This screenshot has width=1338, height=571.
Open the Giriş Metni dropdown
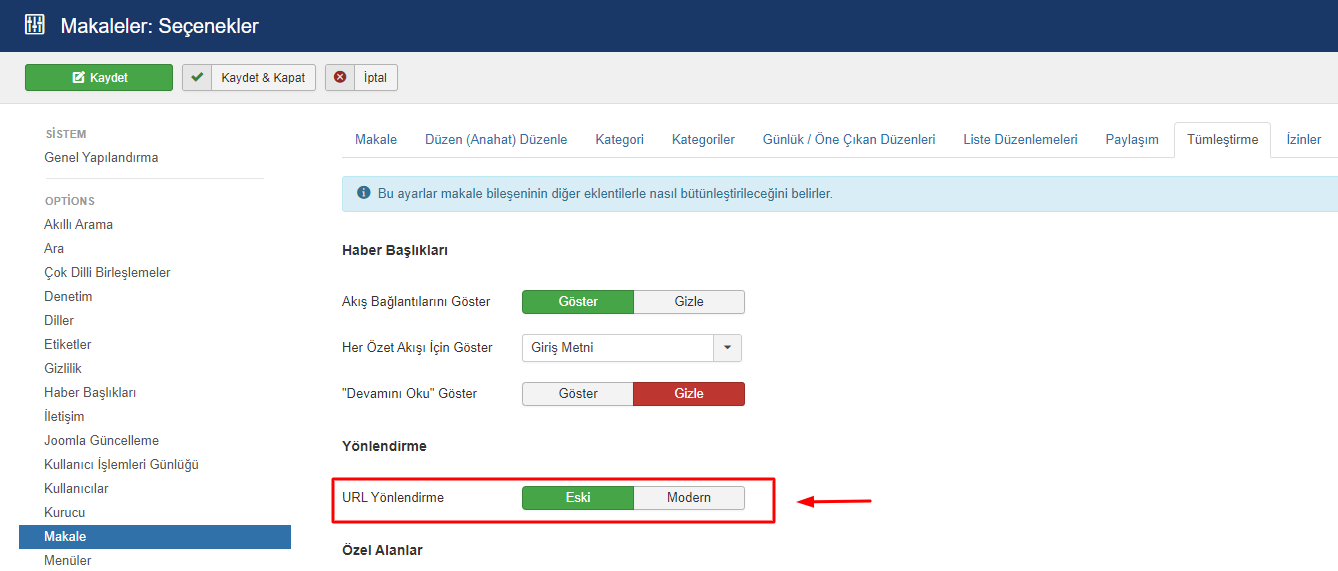(x=617, y=348)
